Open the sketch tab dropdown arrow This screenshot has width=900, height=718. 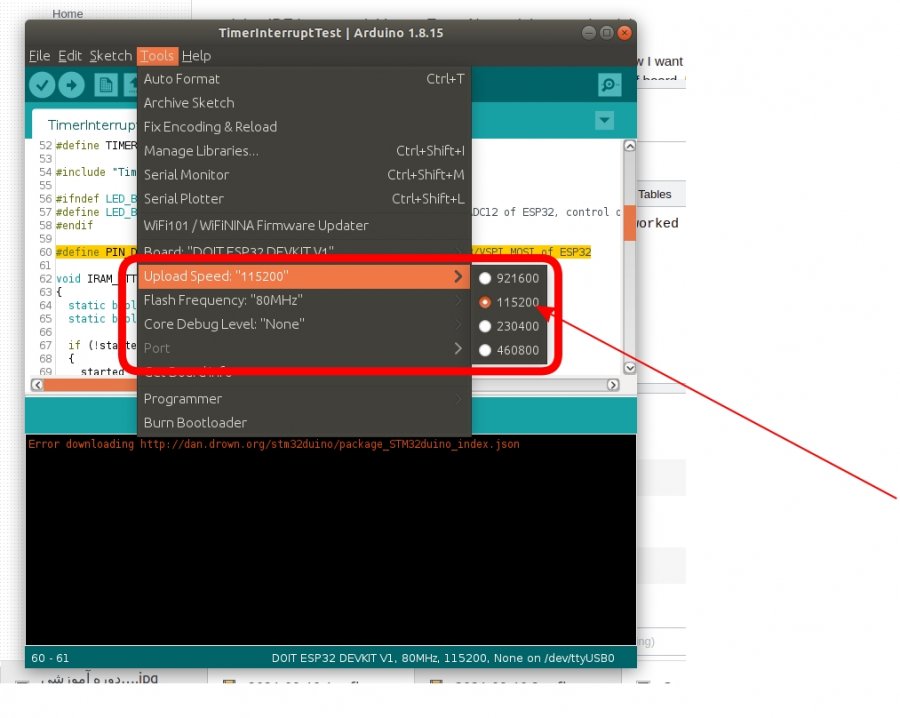[x=604, y=121]
